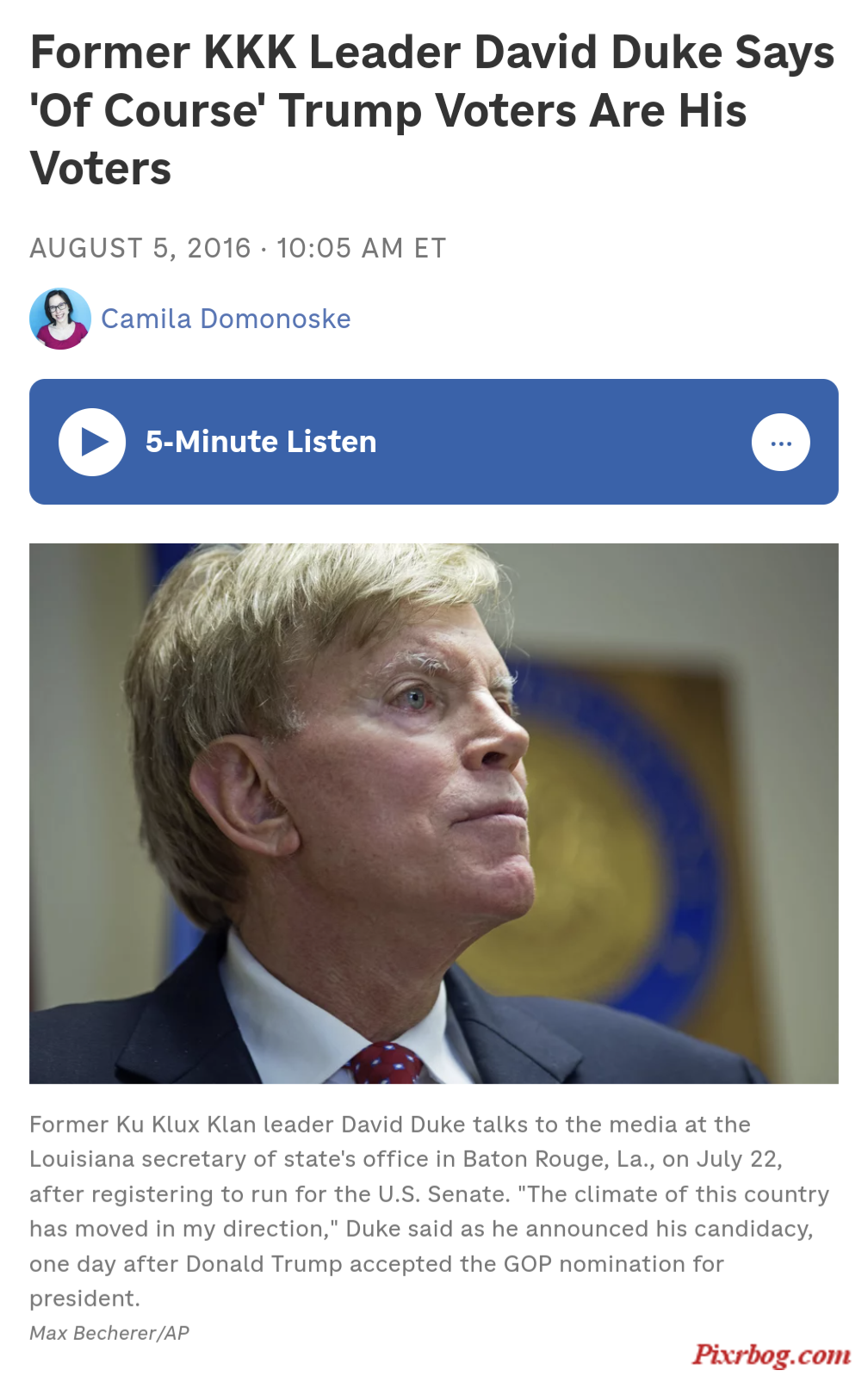868x1383 pixels.
Task: Tap the article headline about David Duke
Action: [432, 110]
